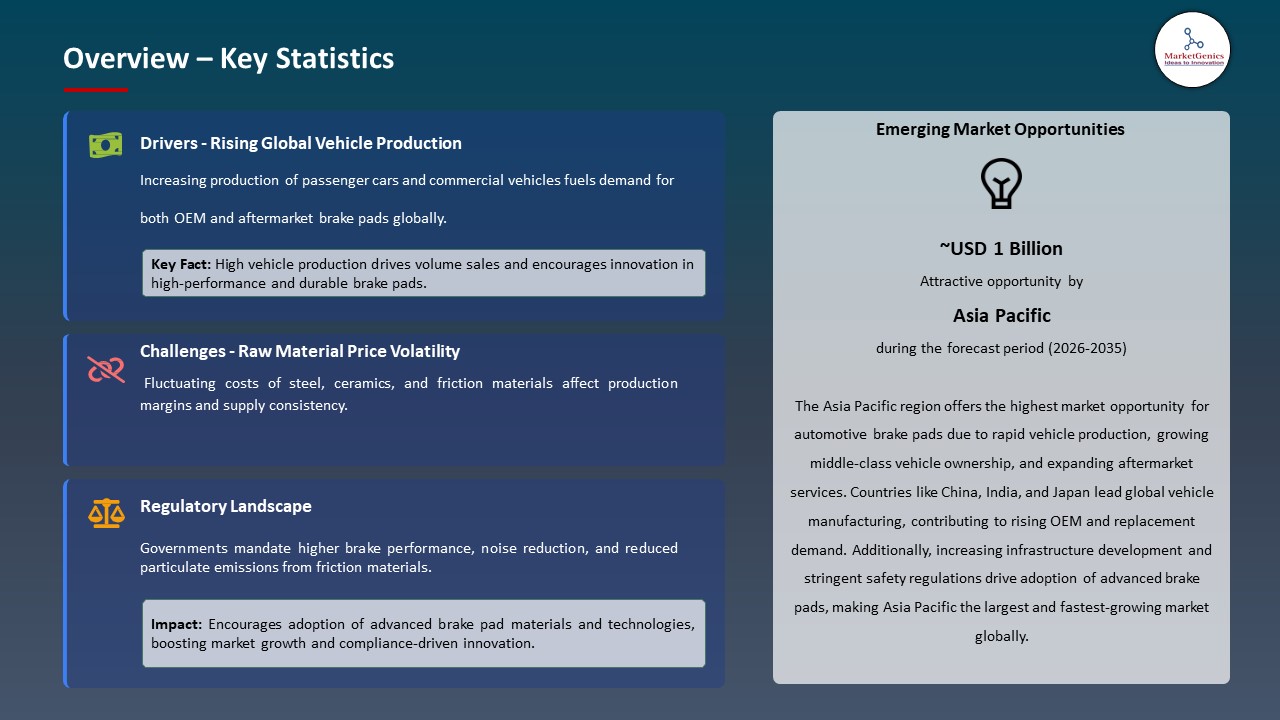
Task: Click the Drivers - Rising Global Vehicle Production heading
Action: [301, 143]
